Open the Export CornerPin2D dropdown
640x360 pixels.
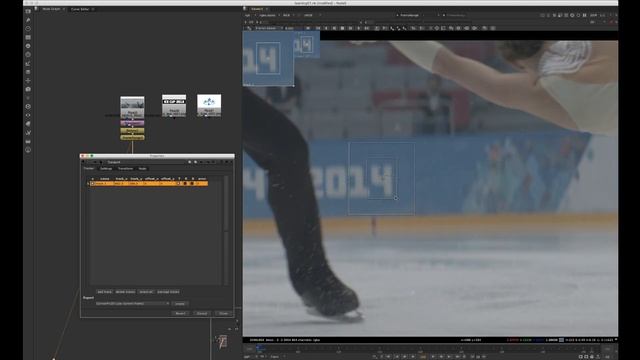coord(132,304)
